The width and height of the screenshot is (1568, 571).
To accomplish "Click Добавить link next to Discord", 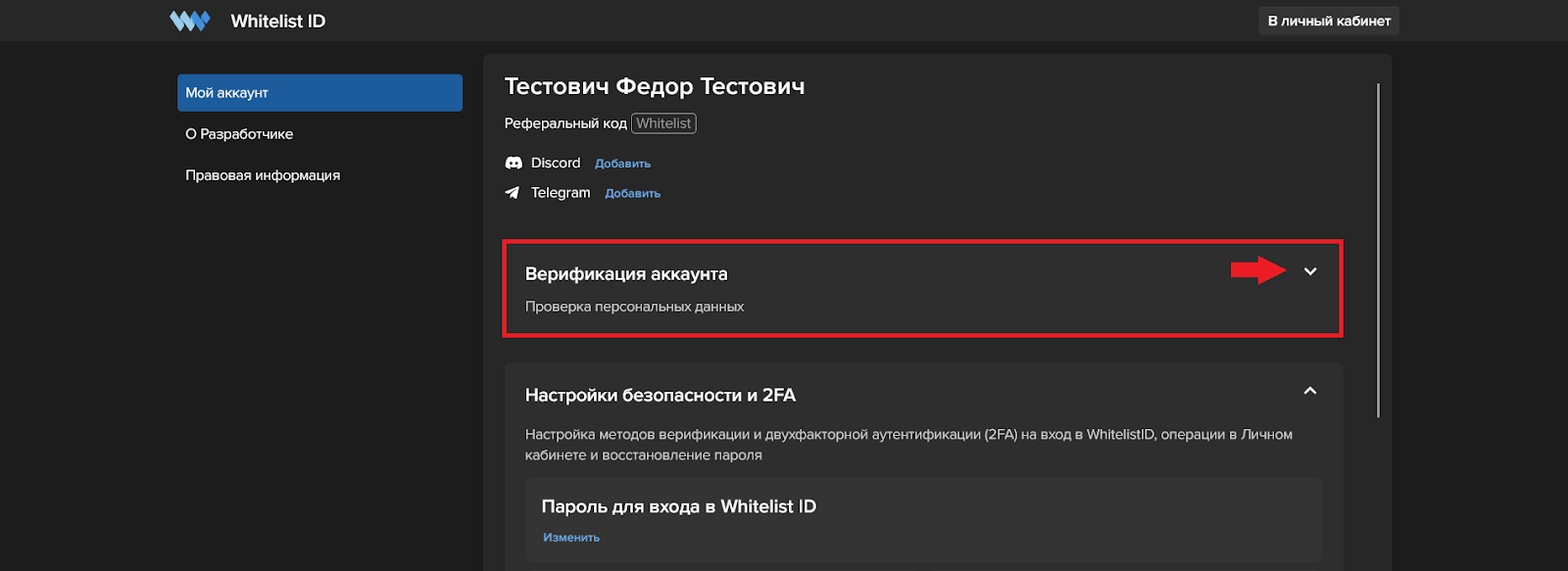I will tap(622, 164).
